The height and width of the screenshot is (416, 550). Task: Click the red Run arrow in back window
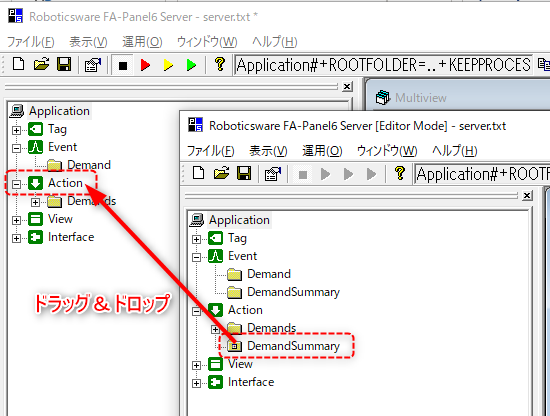click(x=145, y=65)
